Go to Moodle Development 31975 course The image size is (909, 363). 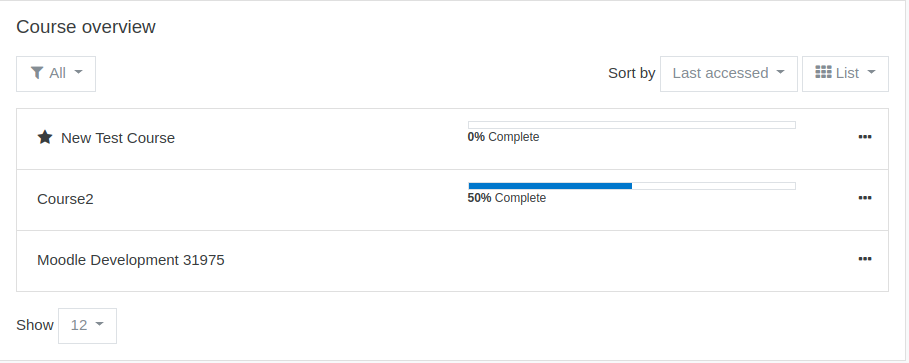pyautogui.click(x=130, y=260)
